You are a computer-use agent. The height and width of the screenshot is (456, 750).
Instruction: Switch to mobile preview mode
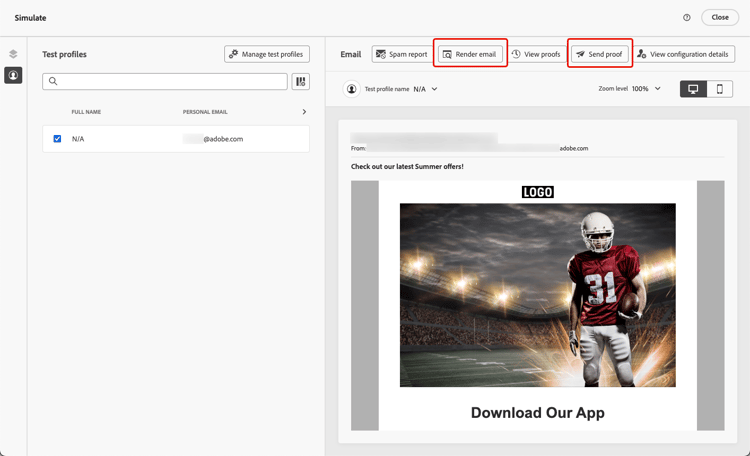pos(719,89)
